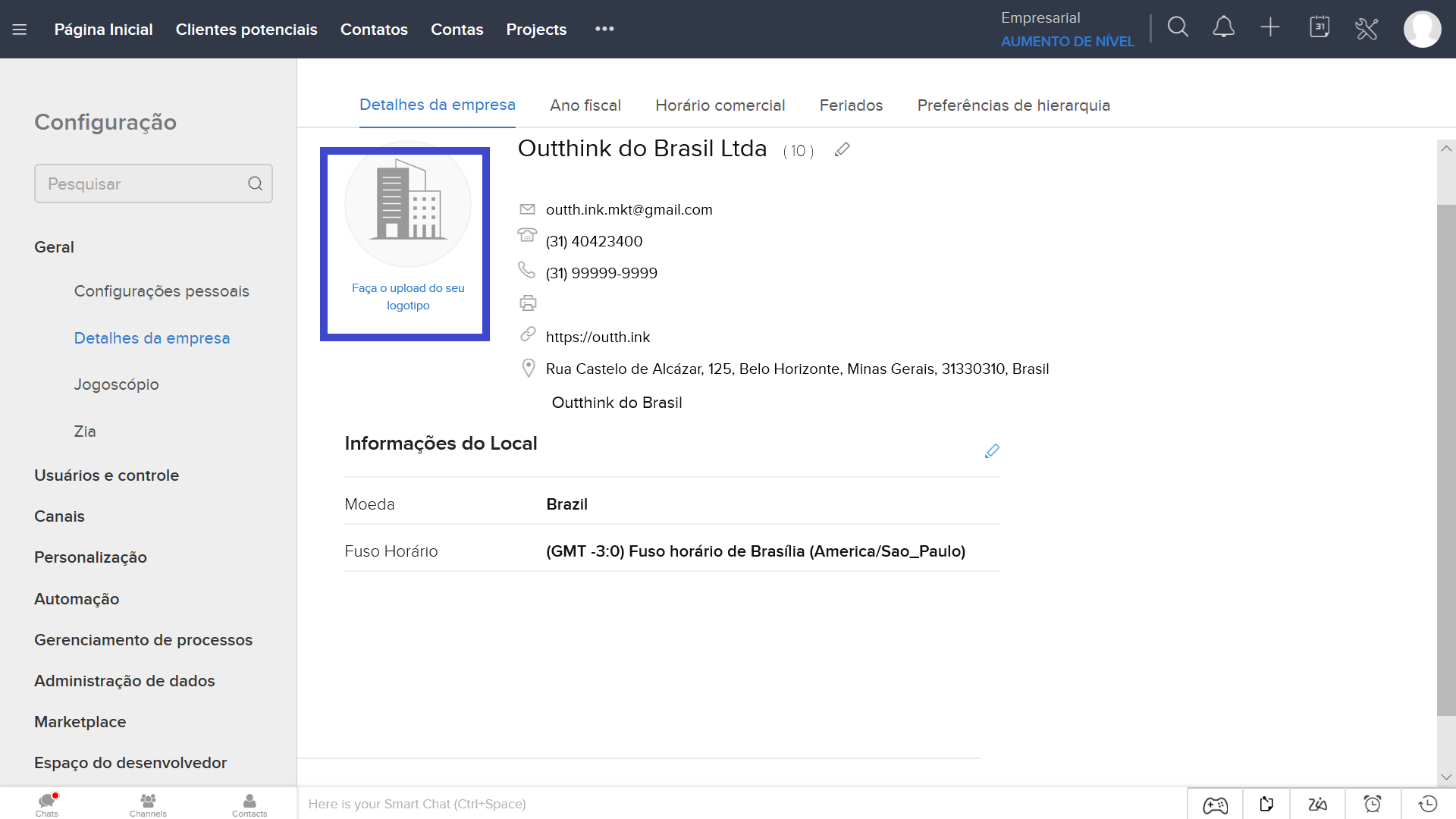Expand Usuários e controle section
Viewport: 1456px width, 819px height.
pos(106,475)
